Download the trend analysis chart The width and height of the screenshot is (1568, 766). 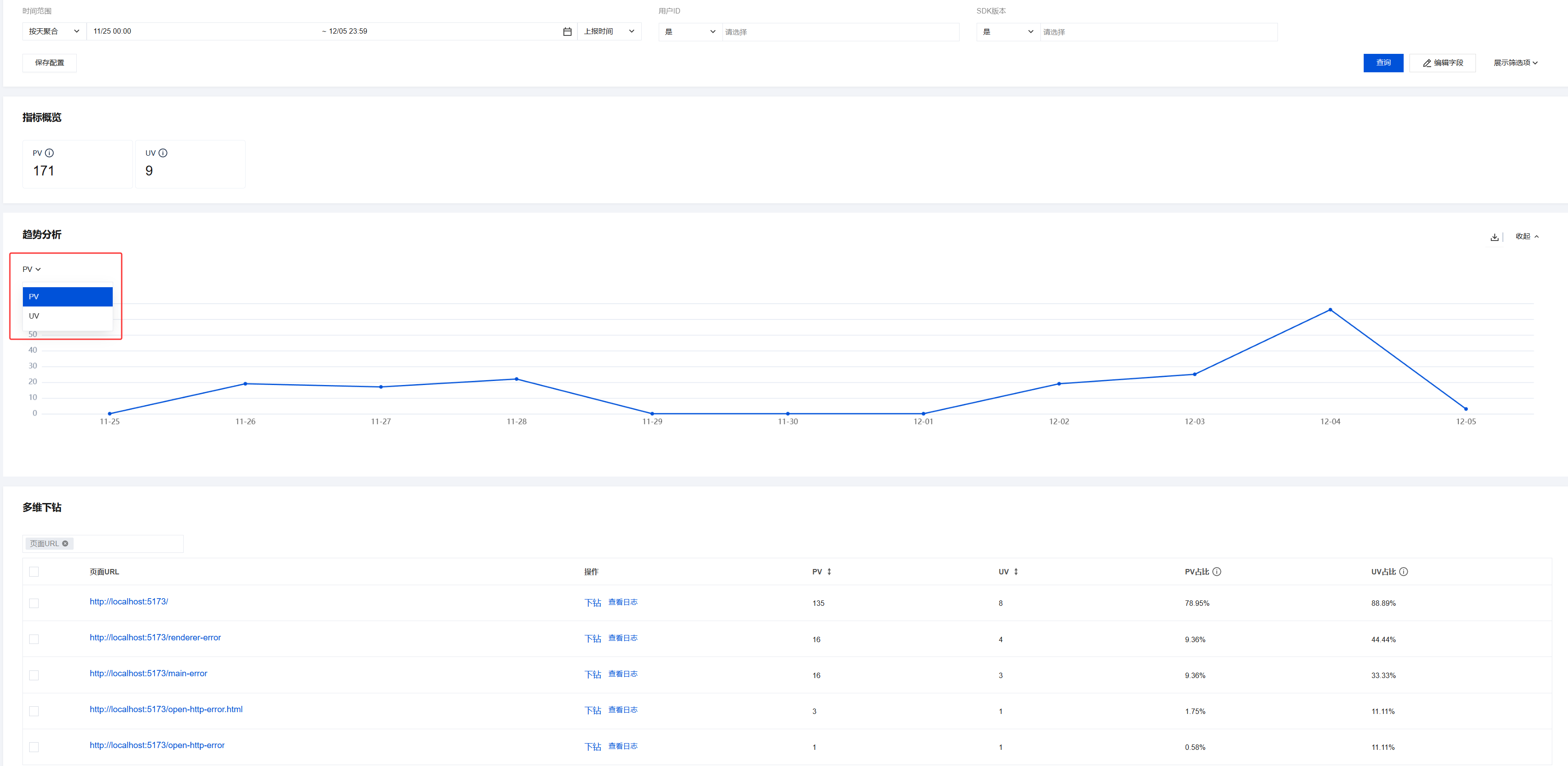pyautogui.click(x=1494, y=237)
